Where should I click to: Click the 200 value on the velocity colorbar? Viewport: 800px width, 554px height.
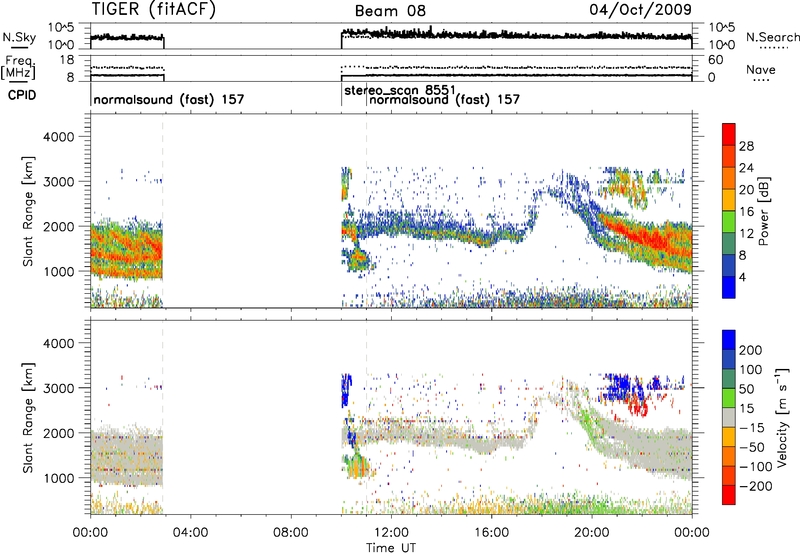(x=750, y=350)
